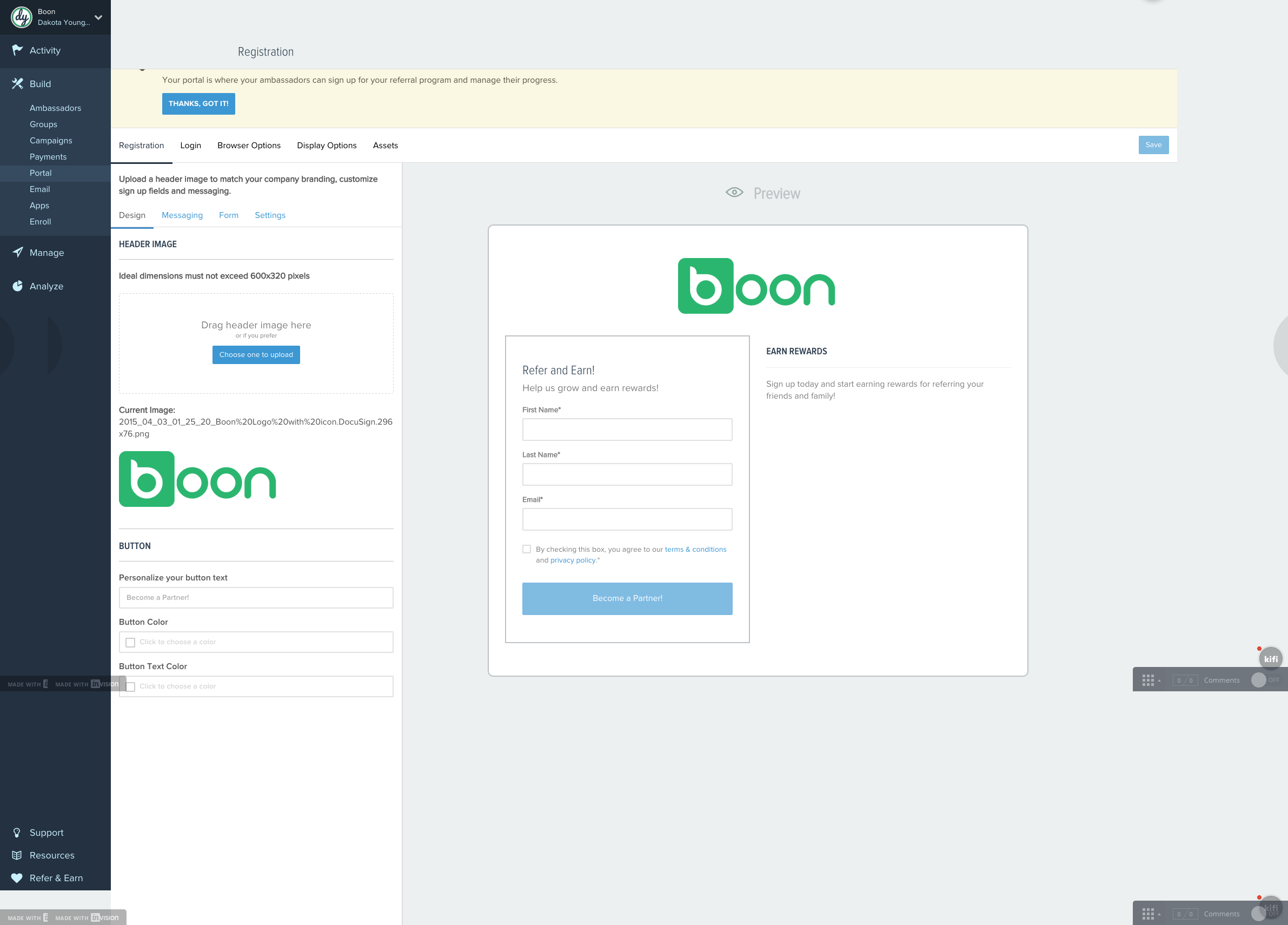
Task: Open Ambassadors in the Build menu
Action: (x=55, y=108)
